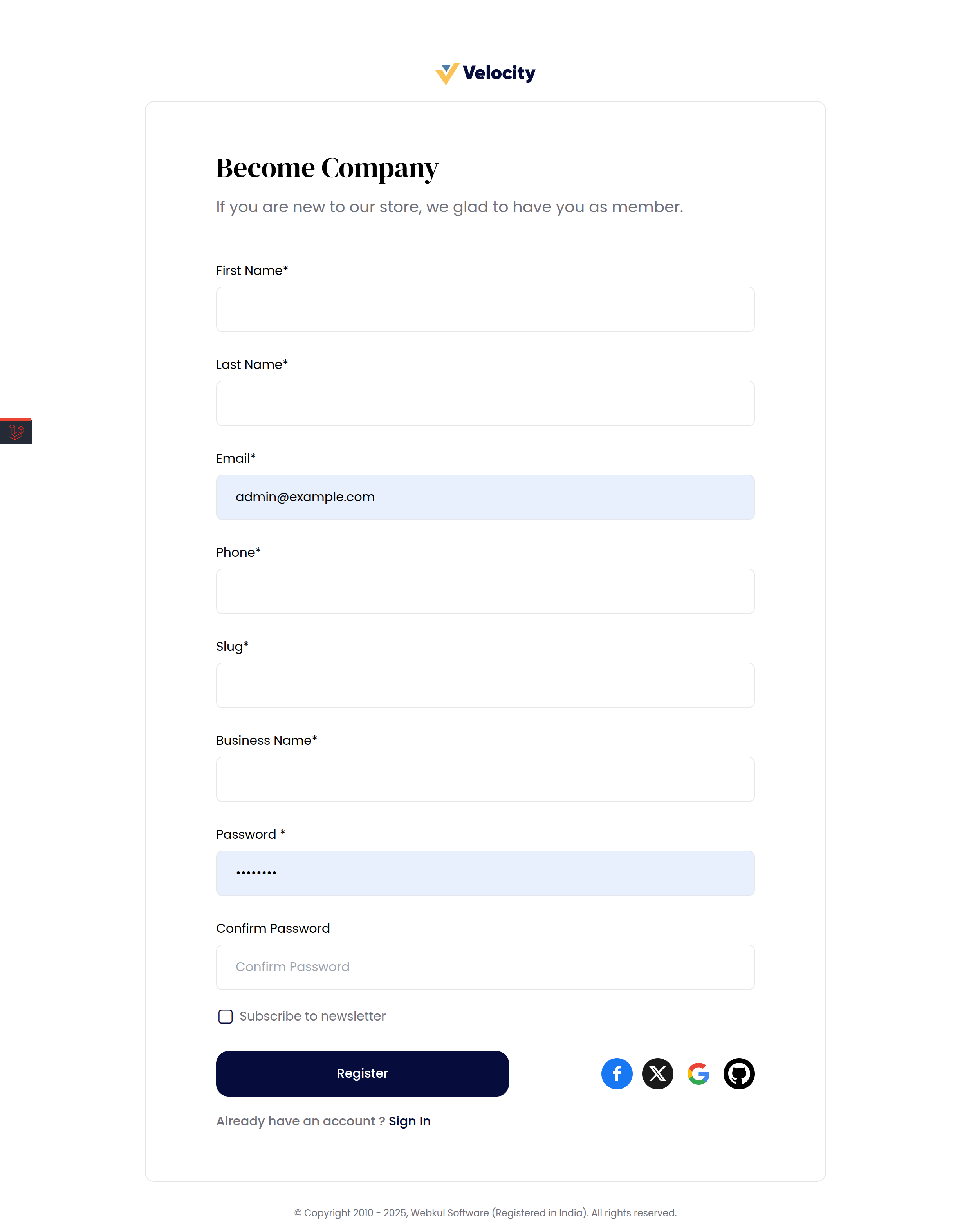Screen dimensions: 971x1232
Task: Select the prefilled Email field
Action: point(485,497)
